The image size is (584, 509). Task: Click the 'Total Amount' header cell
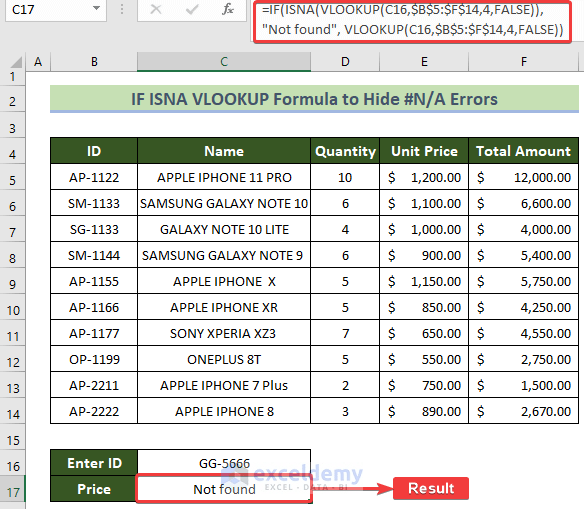coord(523,151)
